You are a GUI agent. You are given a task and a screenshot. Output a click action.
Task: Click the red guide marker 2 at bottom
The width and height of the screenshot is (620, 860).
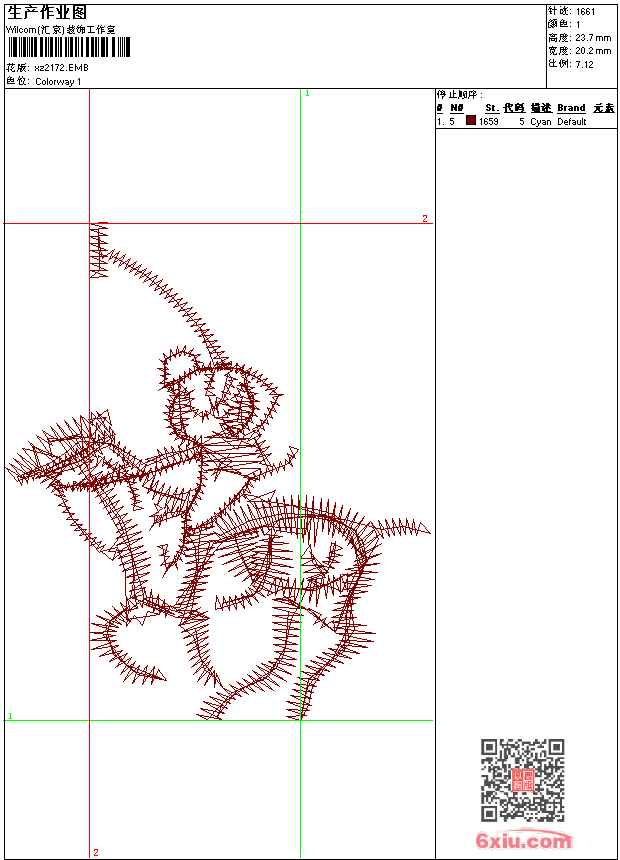click(96, 852)
